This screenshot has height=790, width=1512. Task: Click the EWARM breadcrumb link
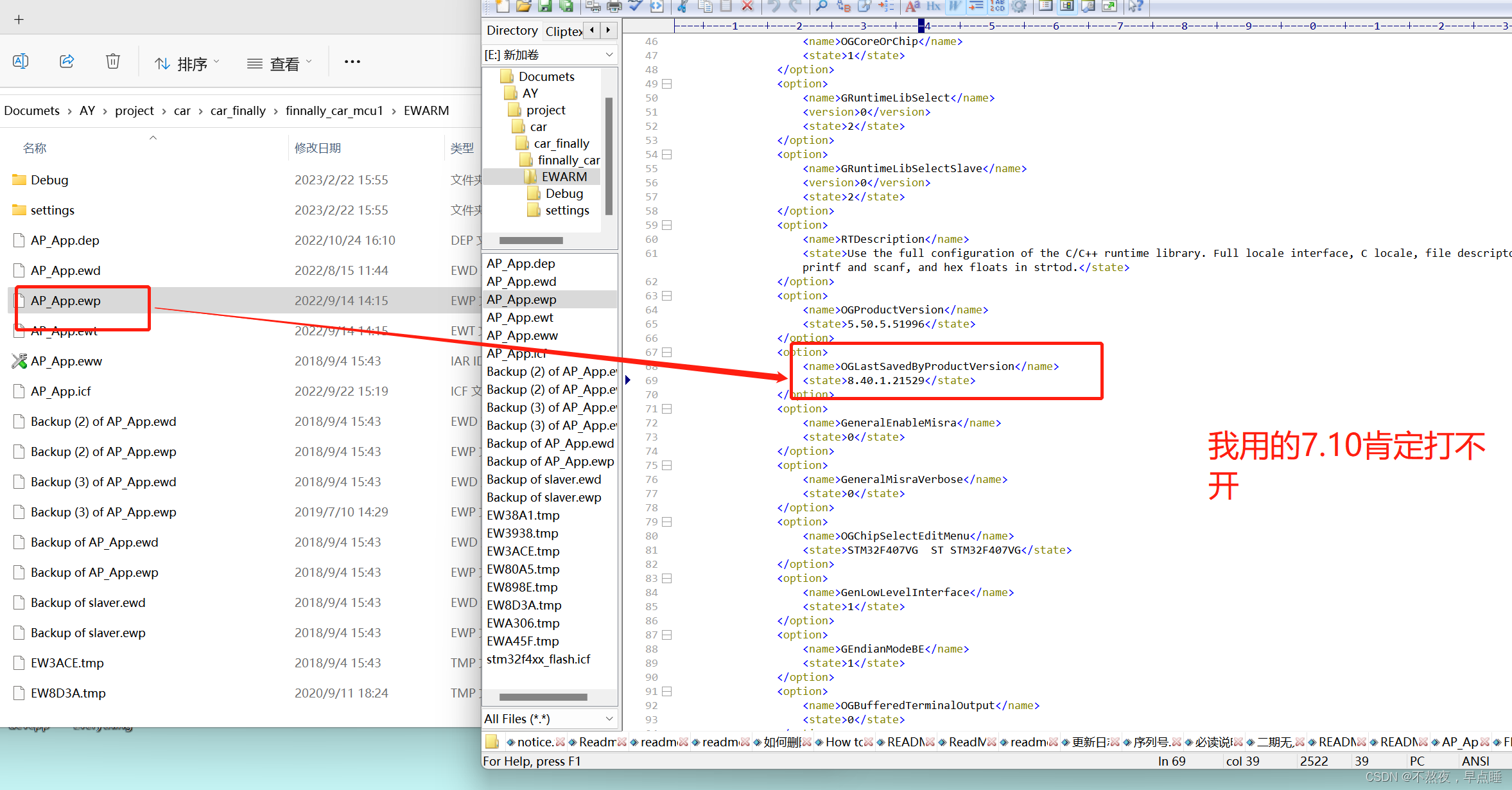tap(426, 110)
